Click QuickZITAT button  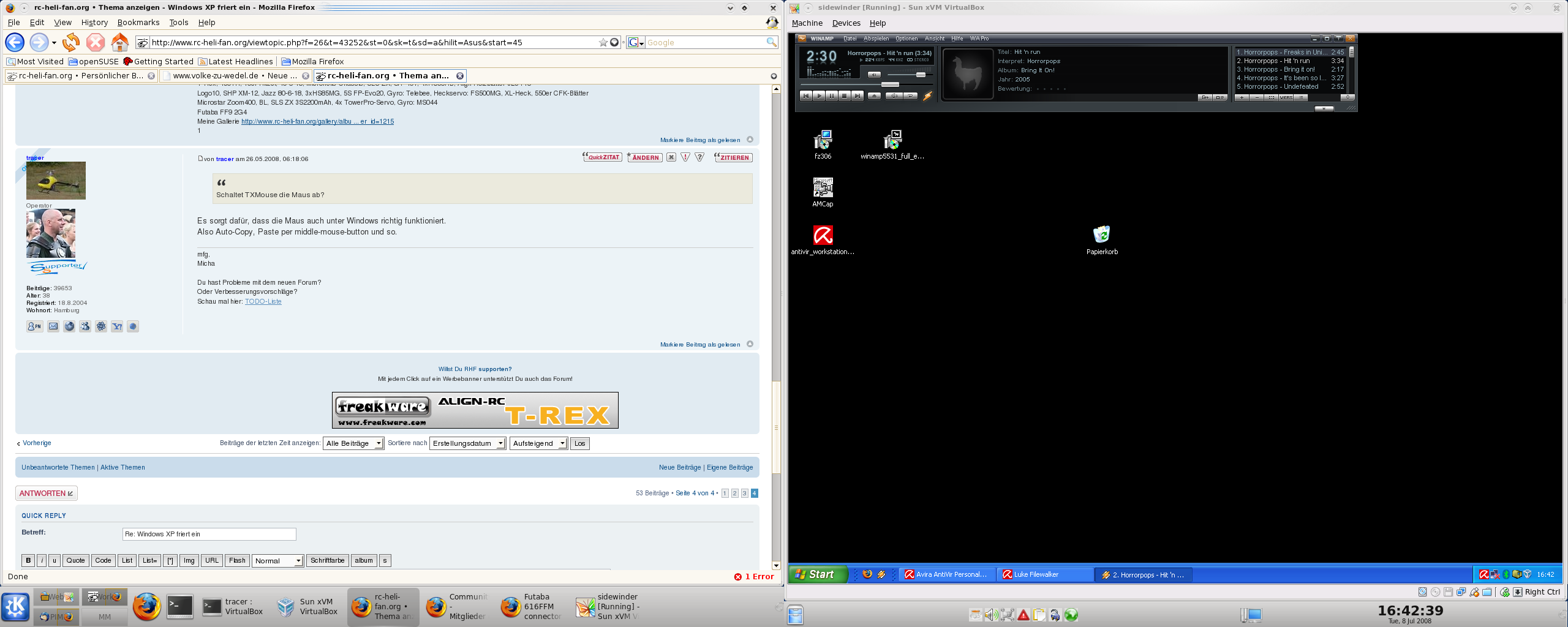[602, 157]
